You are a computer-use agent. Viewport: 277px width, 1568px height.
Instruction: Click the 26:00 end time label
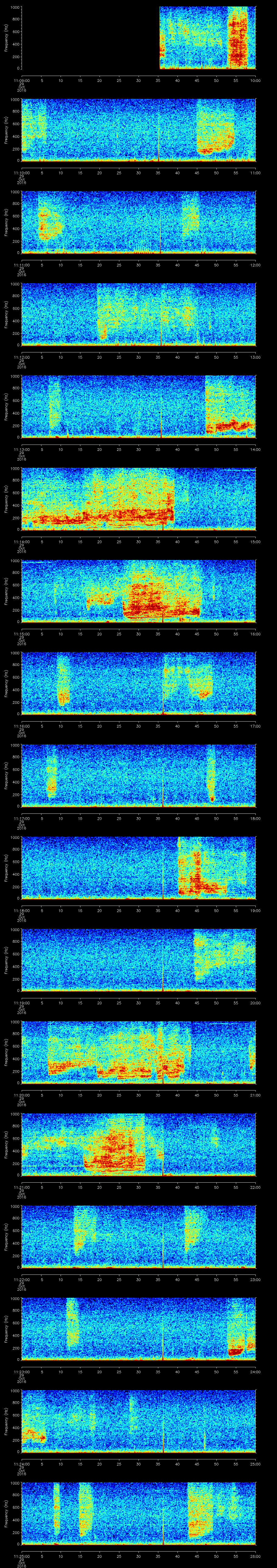pos(255,1556)
